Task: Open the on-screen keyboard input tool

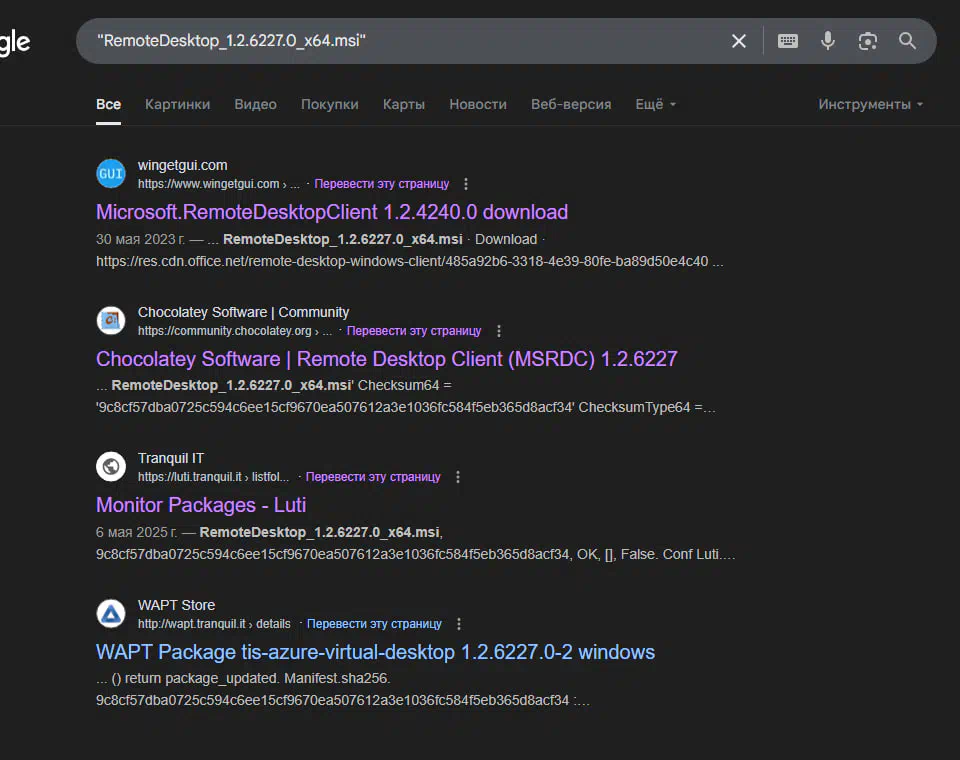Action: (x=787, y=41)
